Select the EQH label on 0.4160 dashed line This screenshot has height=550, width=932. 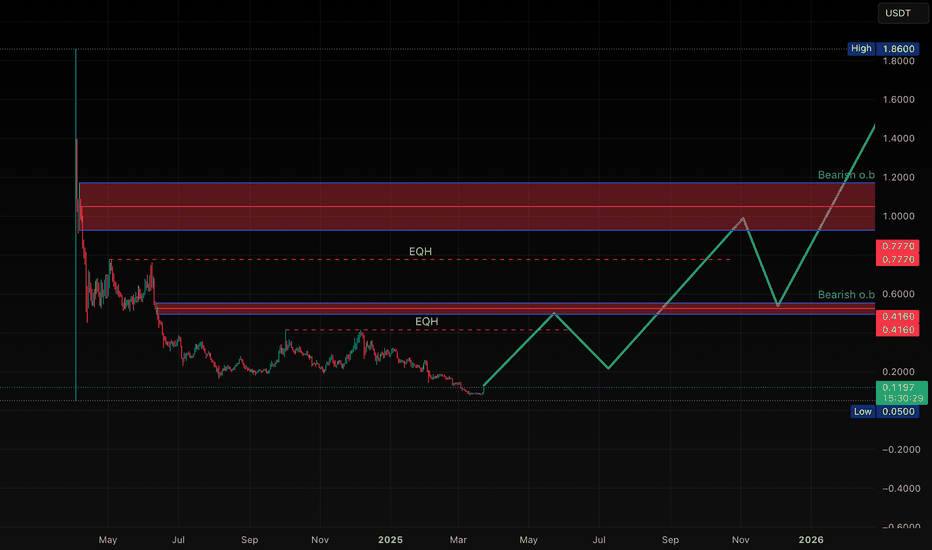tap(426, 321)
